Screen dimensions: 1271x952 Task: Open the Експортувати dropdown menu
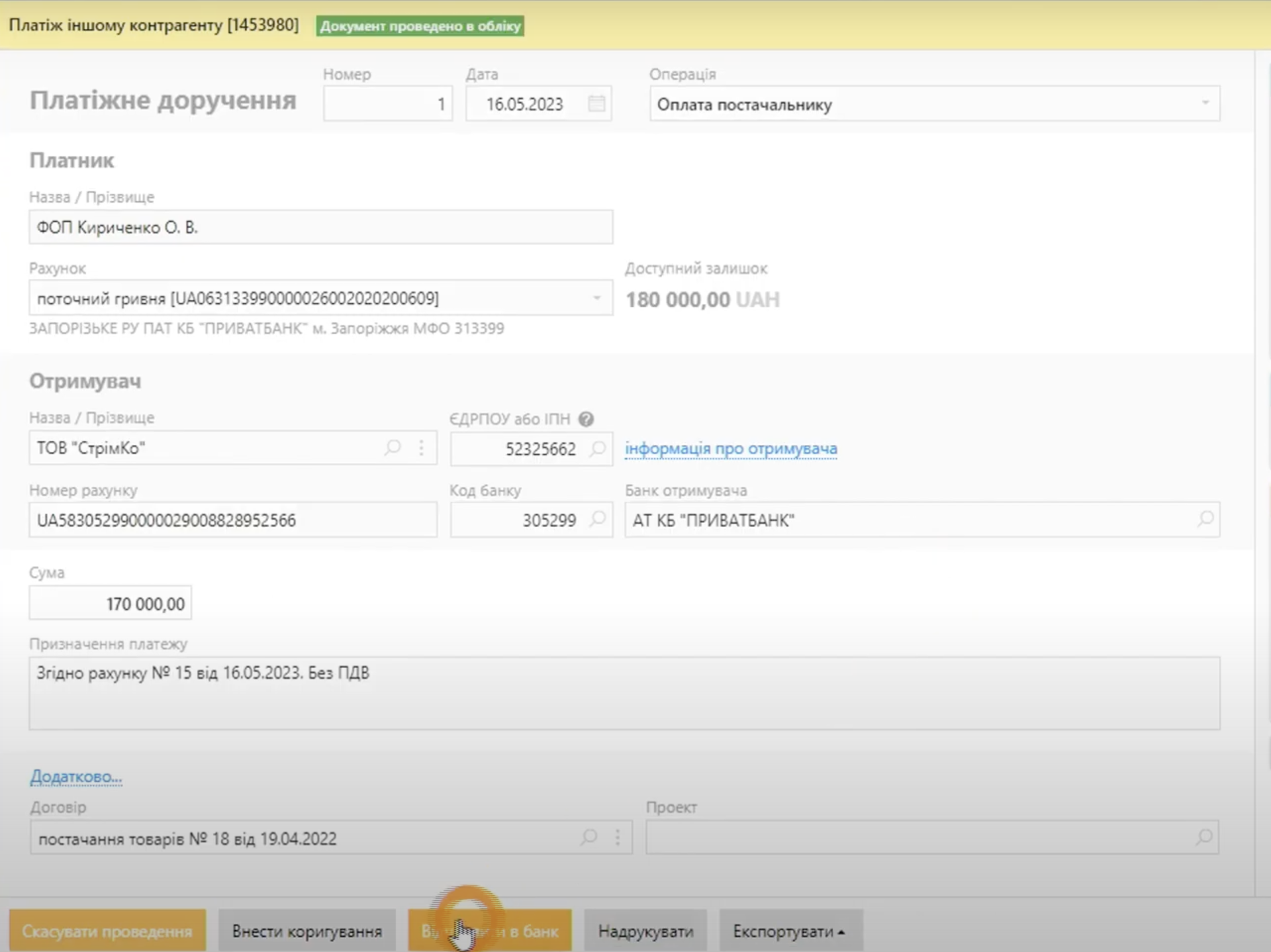pos(790,931)
